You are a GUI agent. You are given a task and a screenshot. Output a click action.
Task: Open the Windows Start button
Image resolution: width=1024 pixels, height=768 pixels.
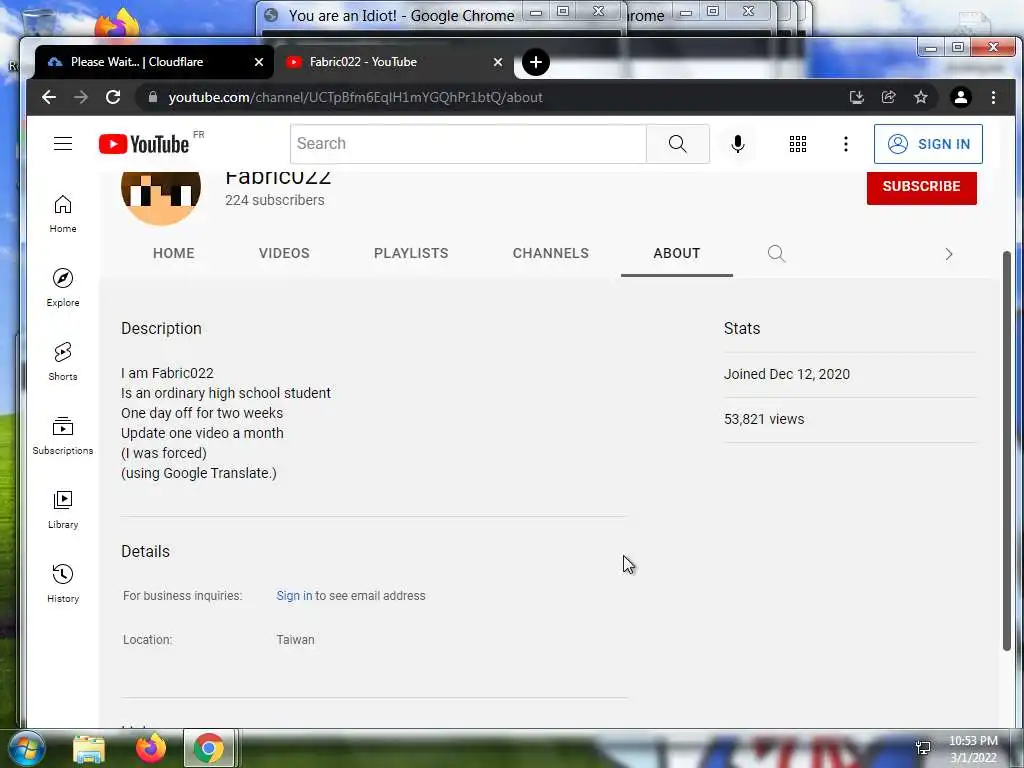click(27, 748)
